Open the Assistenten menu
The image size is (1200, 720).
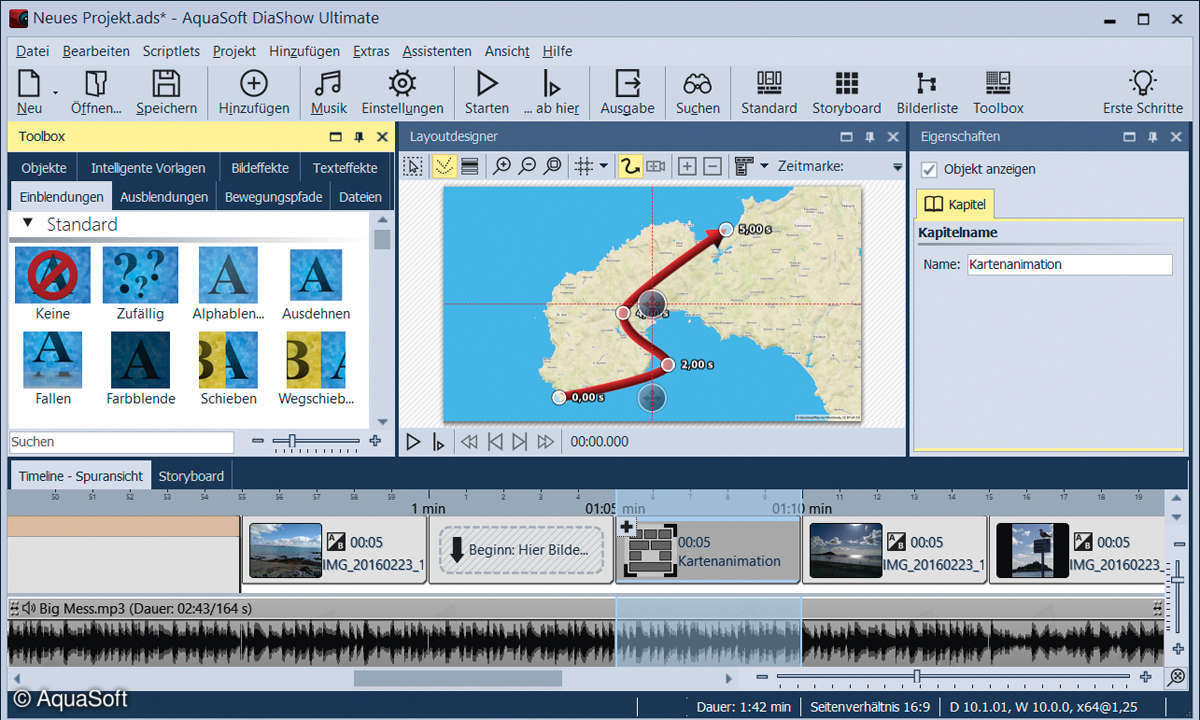[x=437, y=51]
